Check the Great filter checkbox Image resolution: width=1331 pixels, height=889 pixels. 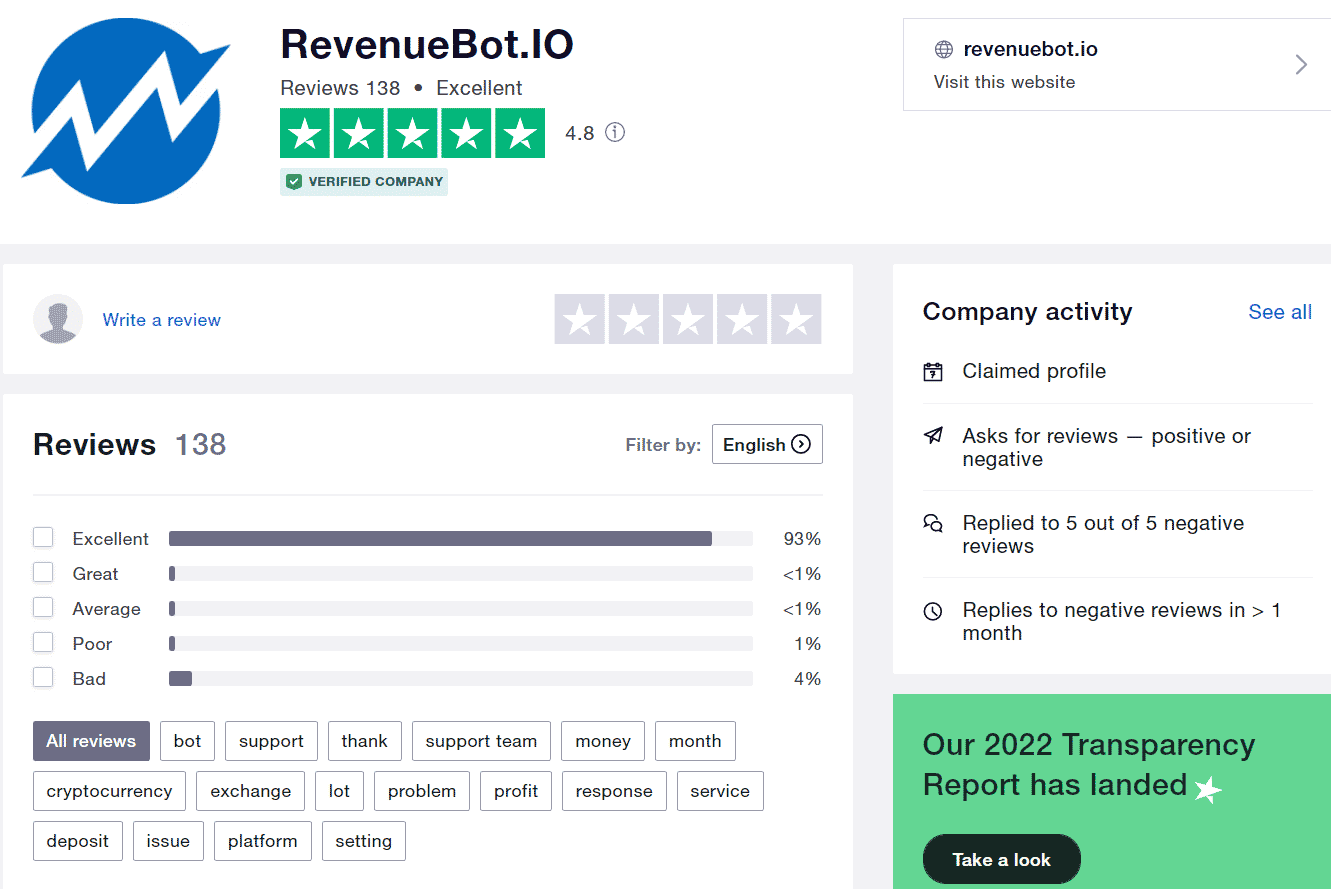pos(43,573)
